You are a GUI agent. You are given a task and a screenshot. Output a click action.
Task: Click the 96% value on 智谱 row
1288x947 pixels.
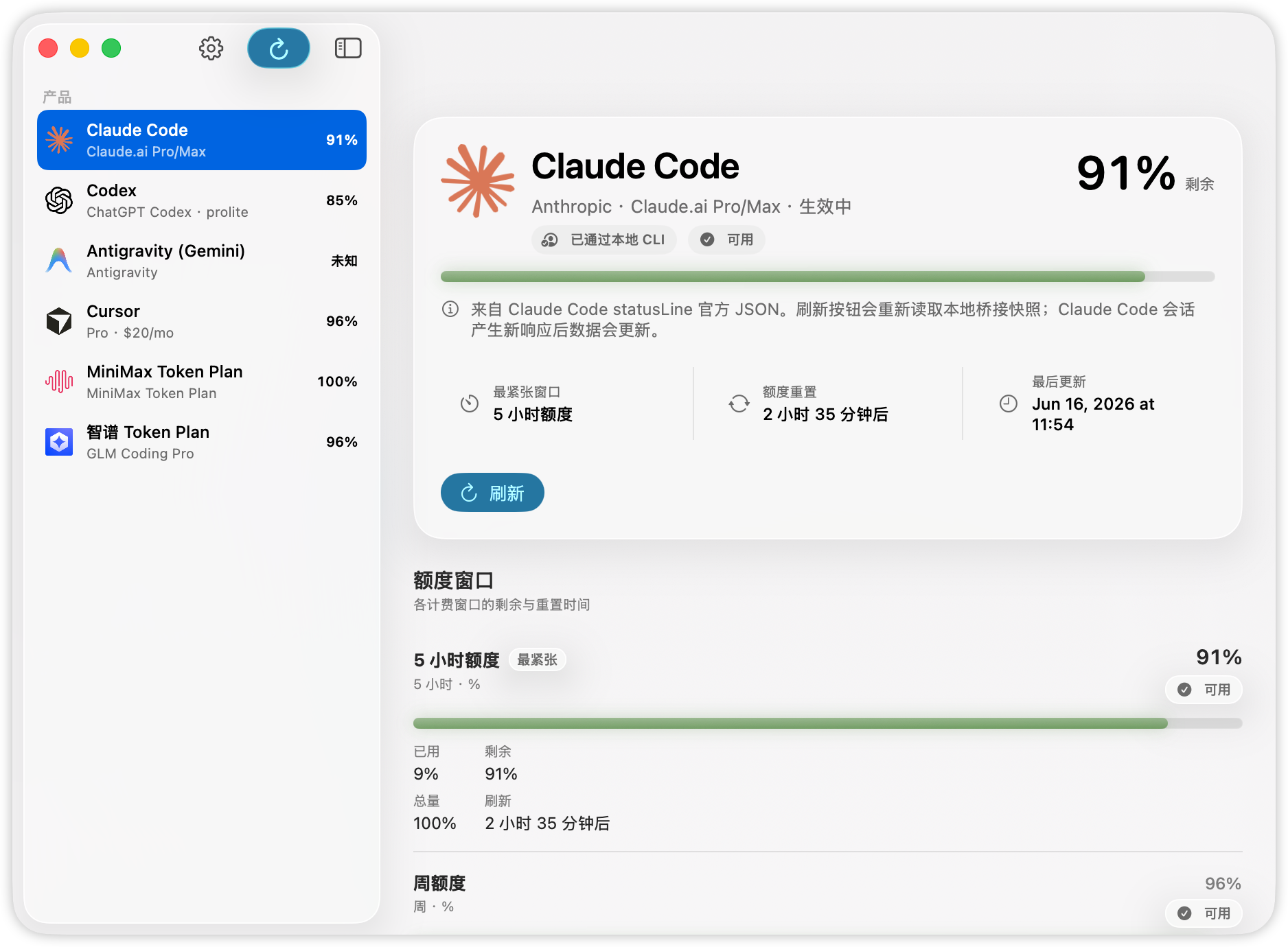(x=342, y=442)
